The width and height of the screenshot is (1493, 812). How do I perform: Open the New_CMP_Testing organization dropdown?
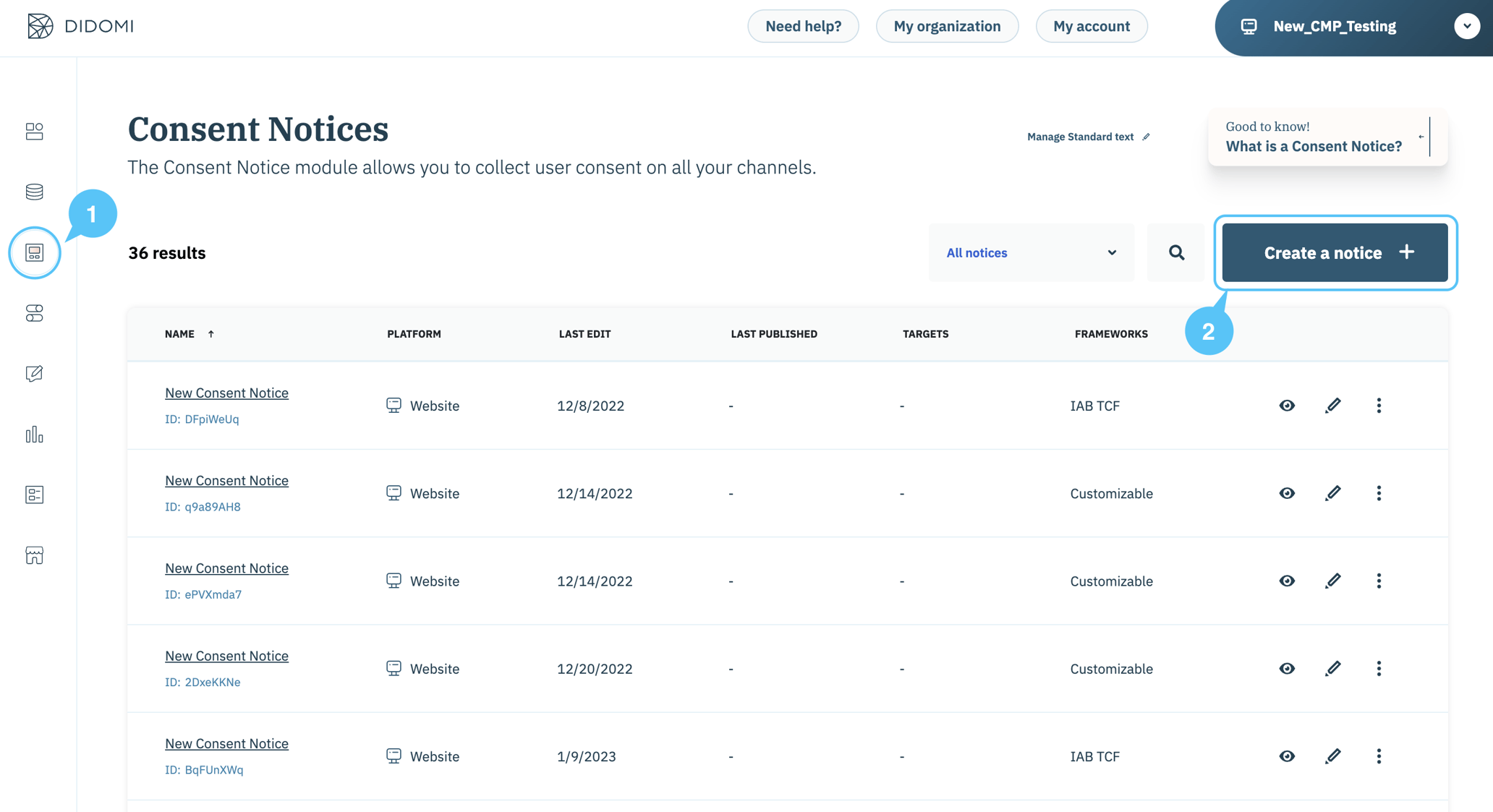tap(1467, 26)
